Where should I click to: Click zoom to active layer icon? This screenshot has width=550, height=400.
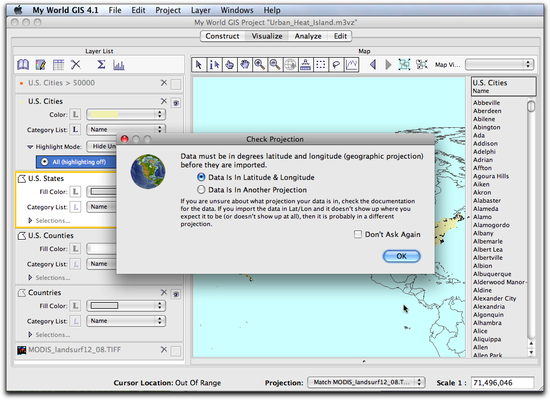click(x=422, y=65)
